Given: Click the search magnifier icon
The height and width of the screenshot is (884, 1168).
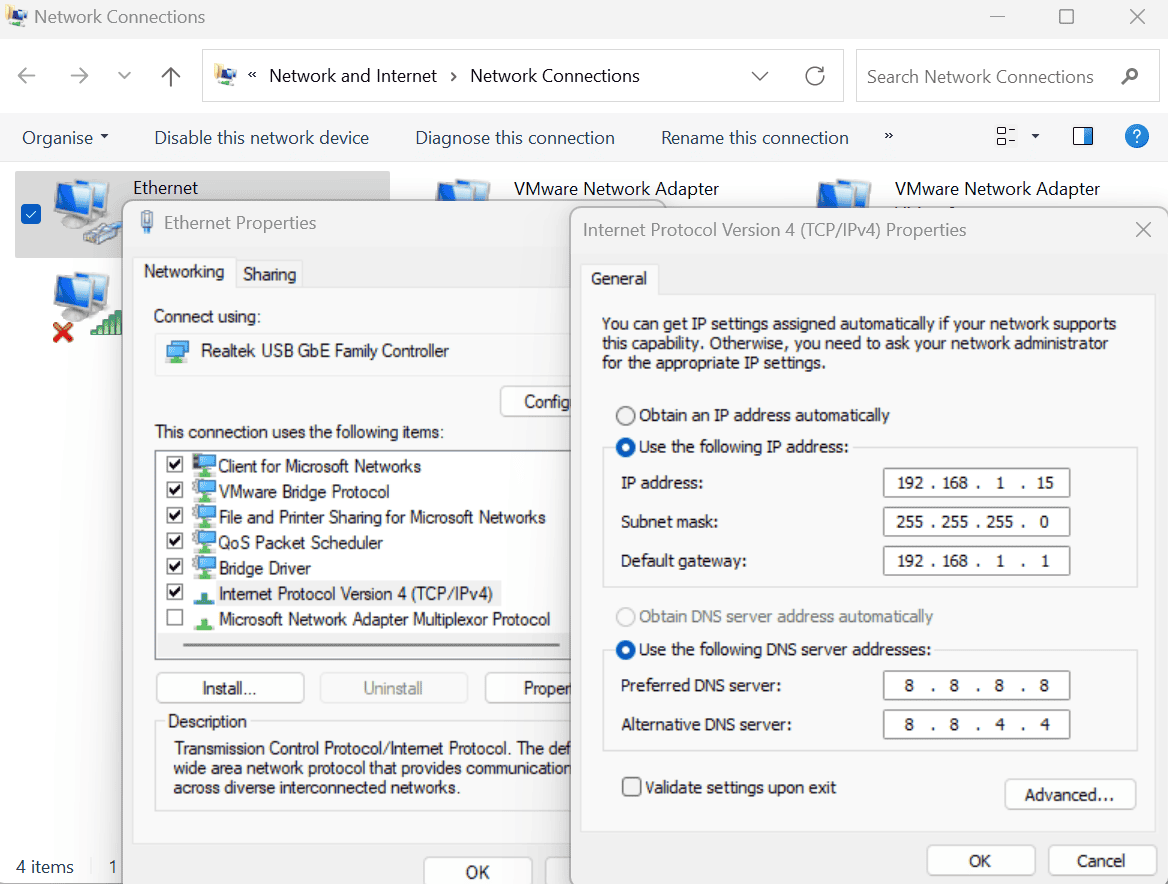Looking at the screenshot, I should [1130, 76].
